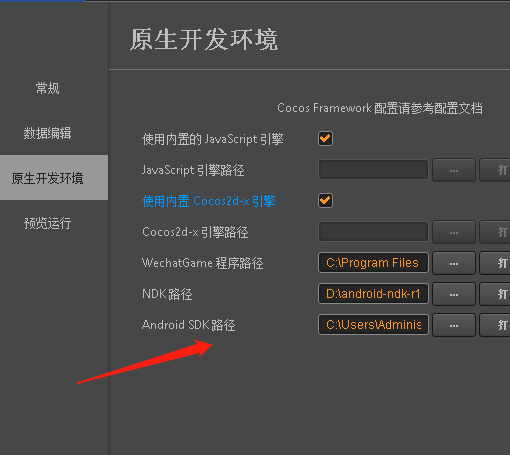Browse for the Cocos2d-x engine path with the ellipsis button
Image resolution: width=510 pixels, height=455 pixels.
(x=454, y=232)
